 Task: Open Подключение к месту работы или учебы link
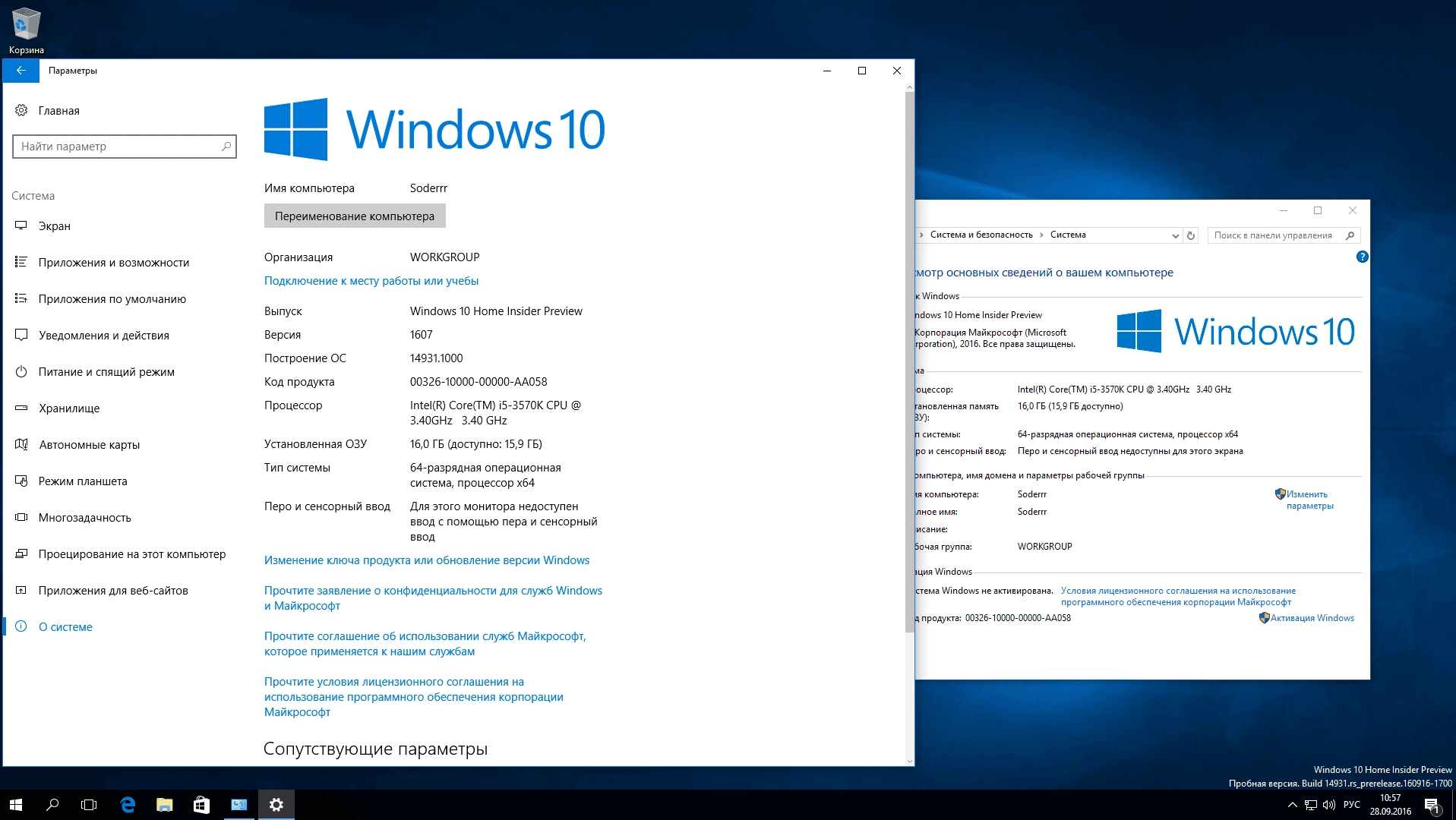(371, 281)
